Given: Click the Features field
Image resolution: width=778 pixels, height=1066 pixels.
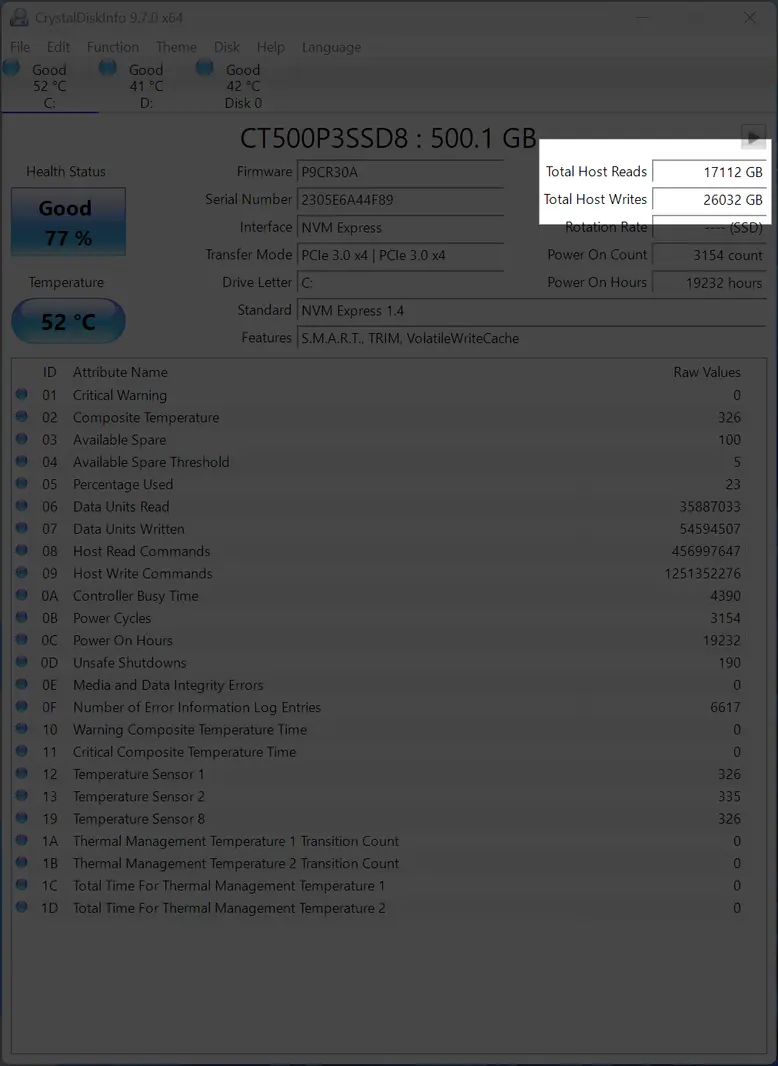Looking at the screenshot, I should (532, 338).
